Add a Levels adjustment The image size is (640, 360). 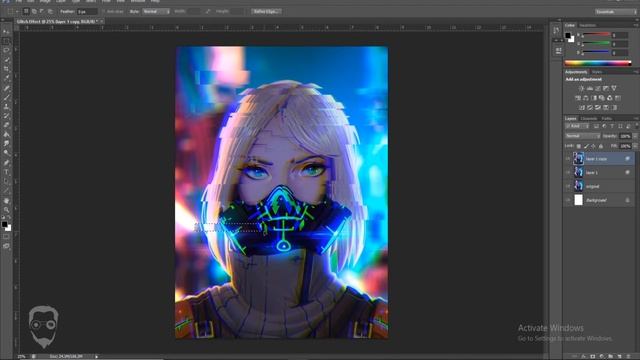590,89
